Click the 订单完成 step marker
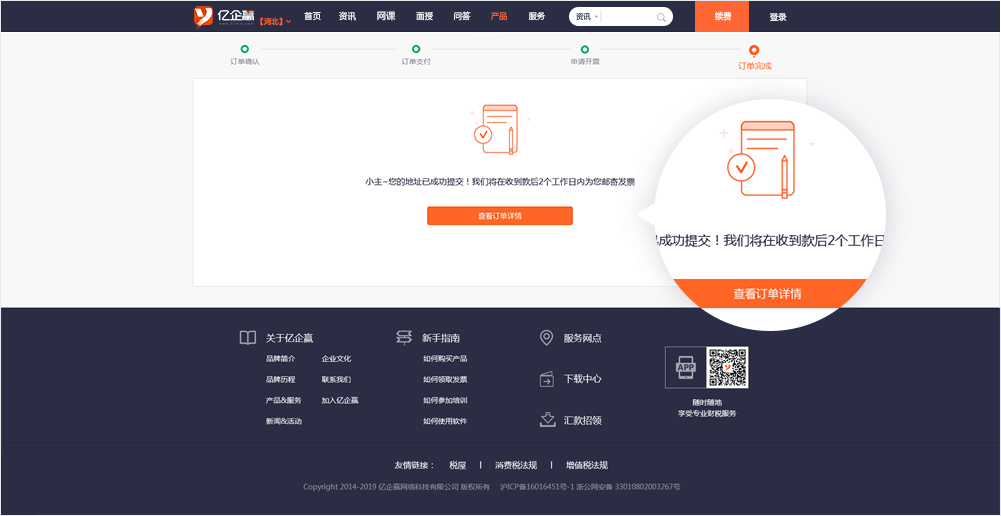The image size is (1001, 516). pos(754,50)
